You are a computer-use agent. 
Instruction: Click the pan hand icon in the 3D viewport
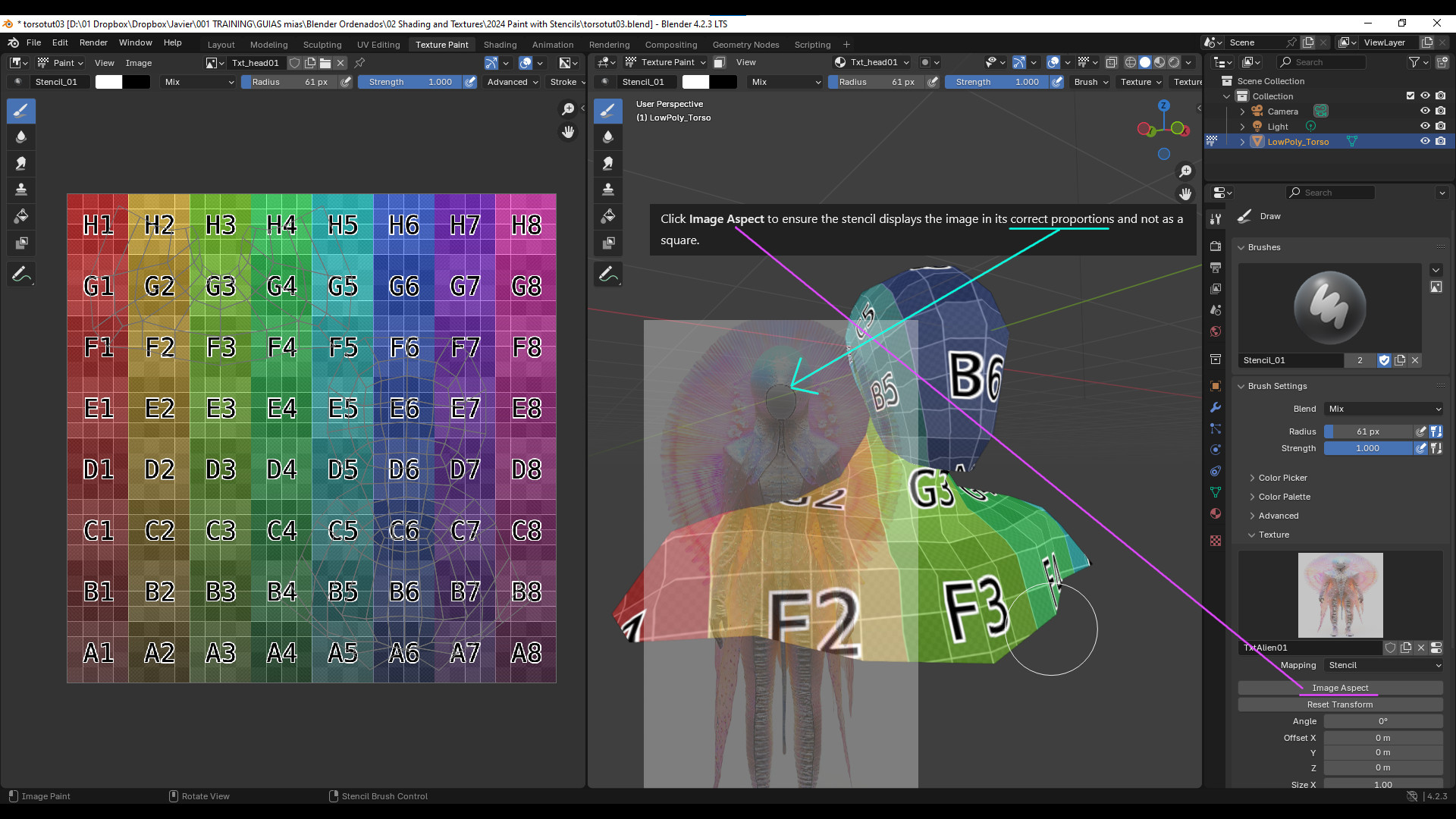pos(1185,194)
